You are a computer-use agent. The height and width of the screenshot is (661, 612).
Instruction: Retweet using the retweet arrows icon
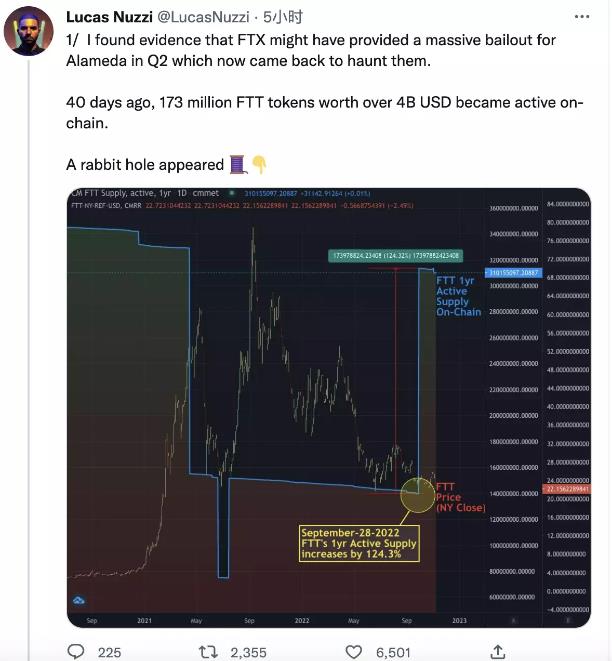208,652
